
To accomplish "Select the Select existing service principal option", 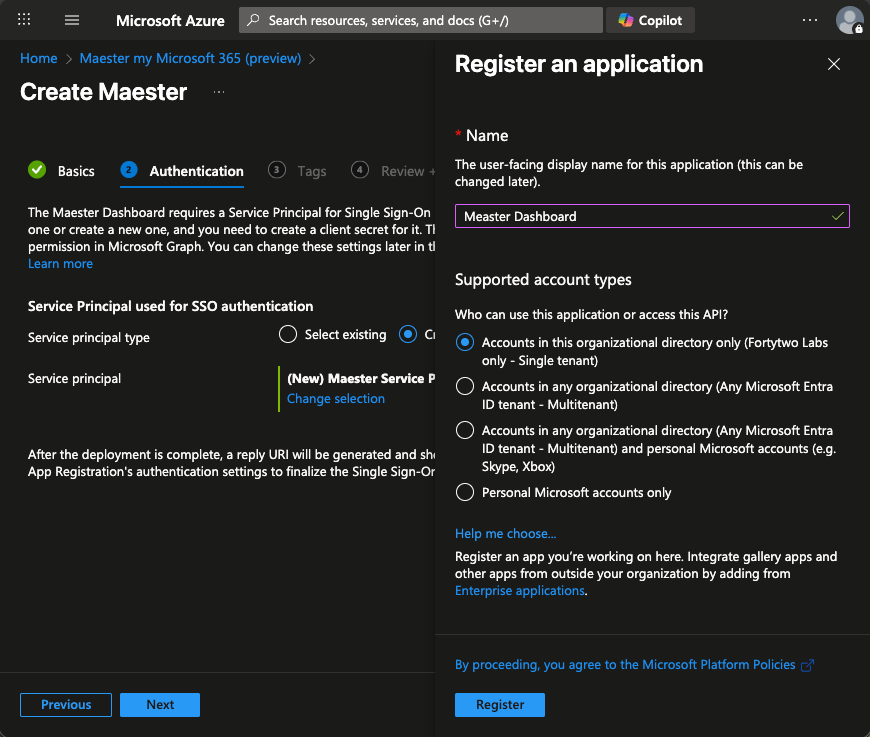I will coord(288,335).
